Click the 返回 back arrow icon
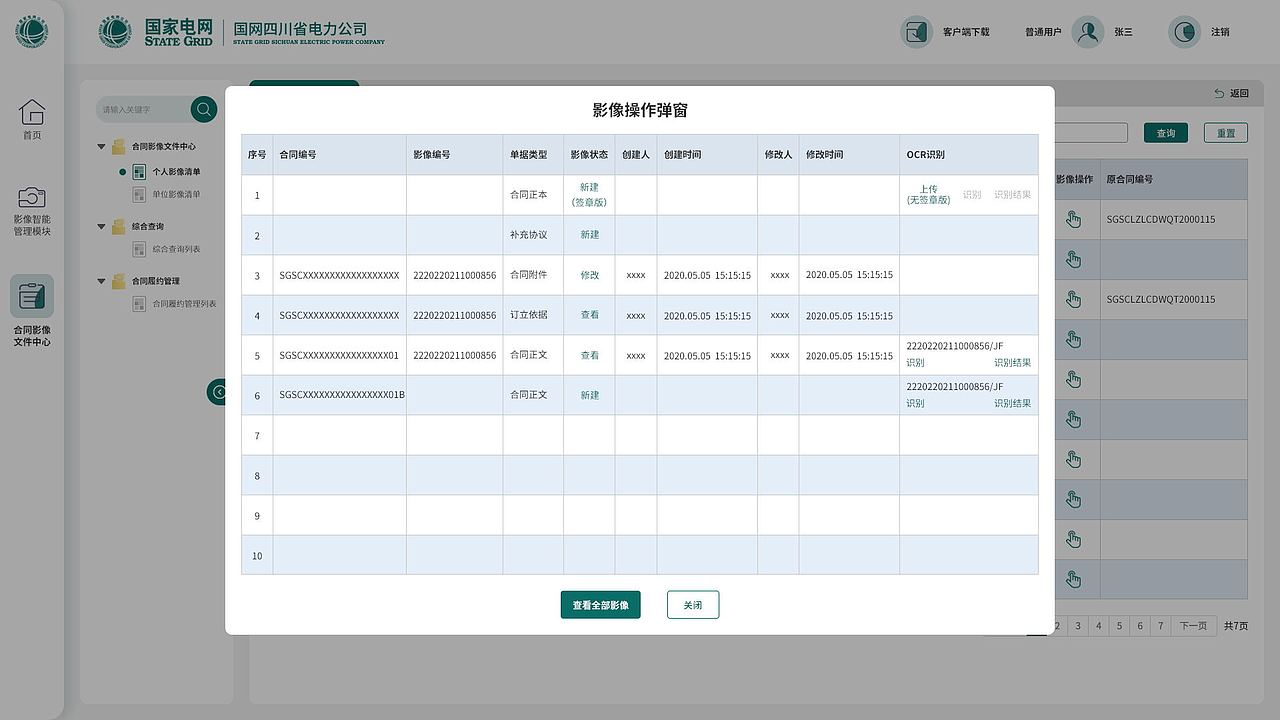This screenshot has width=1280, height=720. [x=1219, y=93]
